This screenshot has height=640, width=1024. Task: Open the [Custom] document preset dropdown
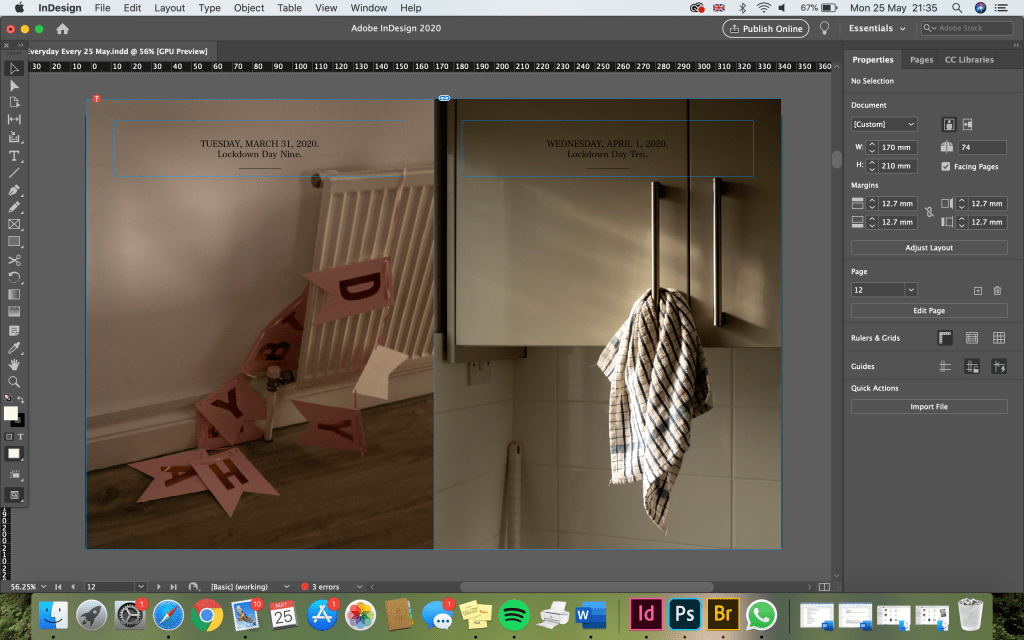pyautogui.click(x=884, y=124)
